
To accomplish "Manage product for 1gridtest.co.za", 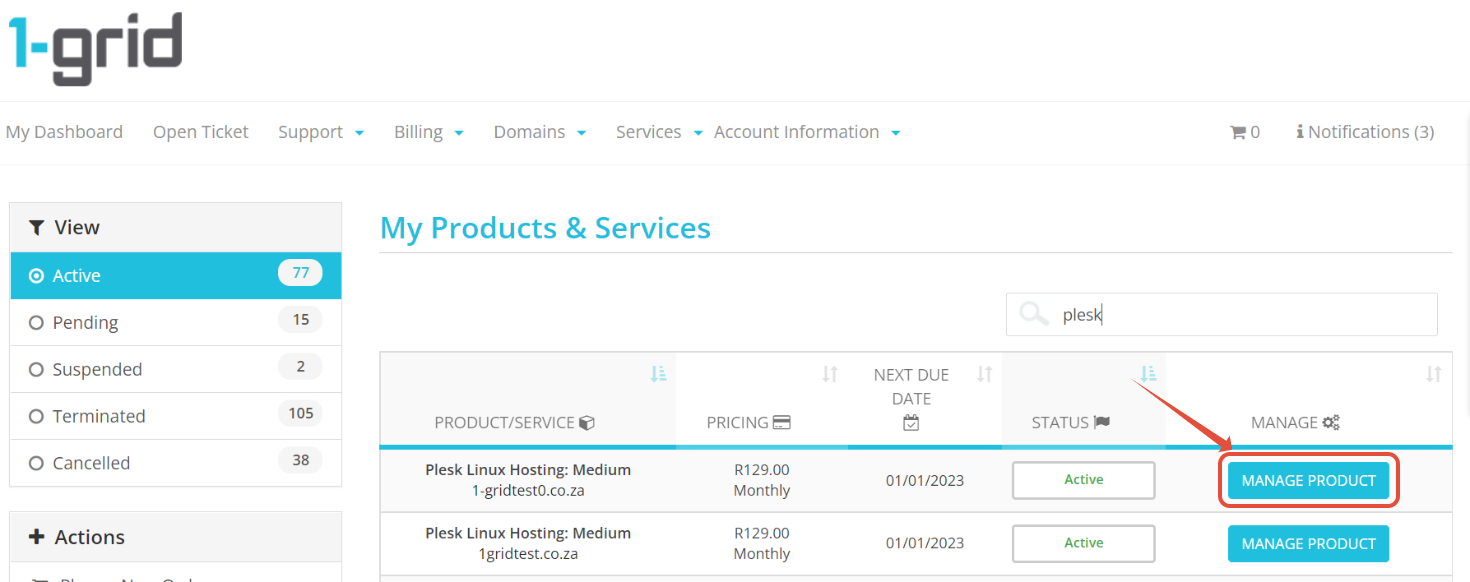I will (x=1309, y=544).
